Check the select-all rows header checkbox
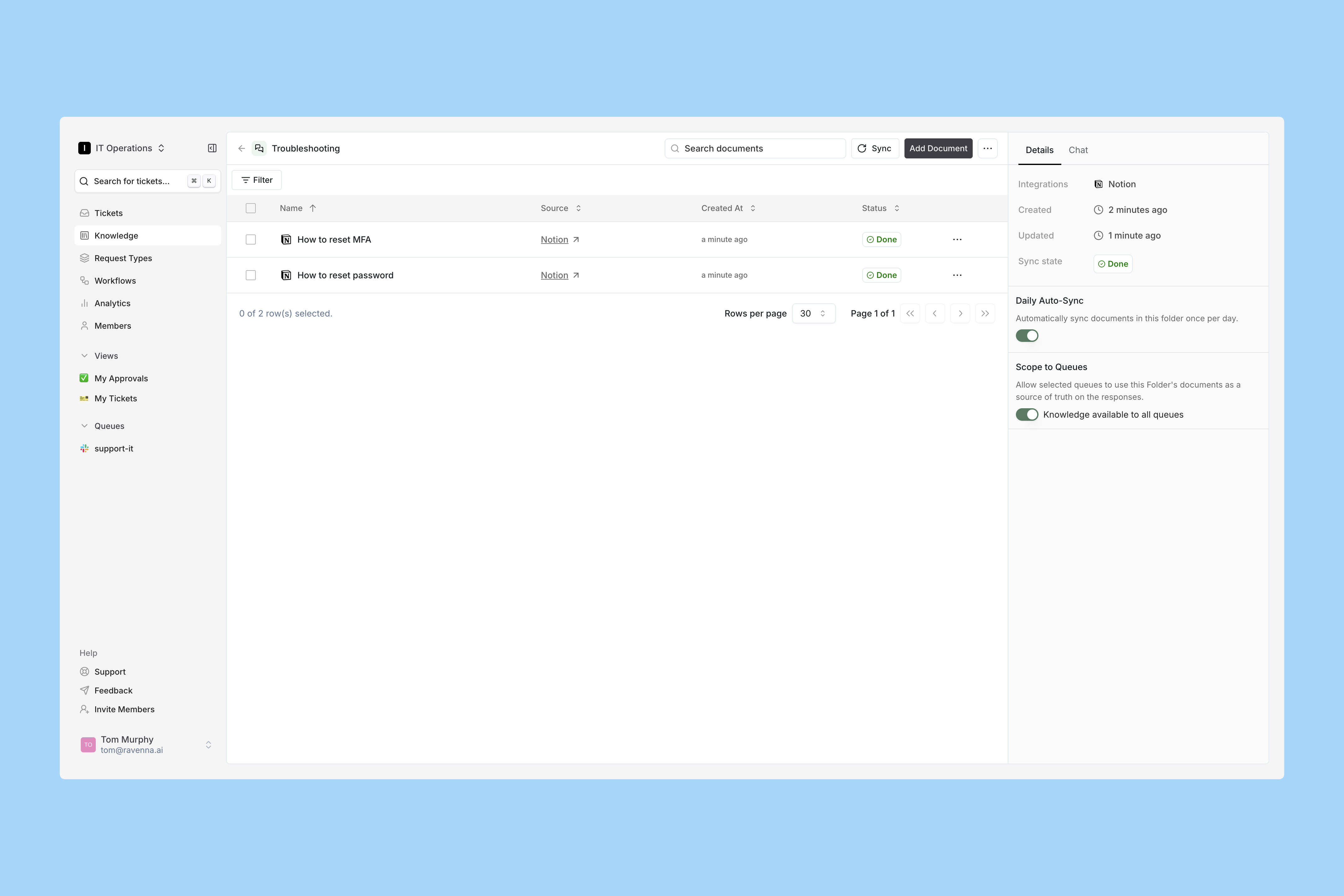 pos(251,209)
